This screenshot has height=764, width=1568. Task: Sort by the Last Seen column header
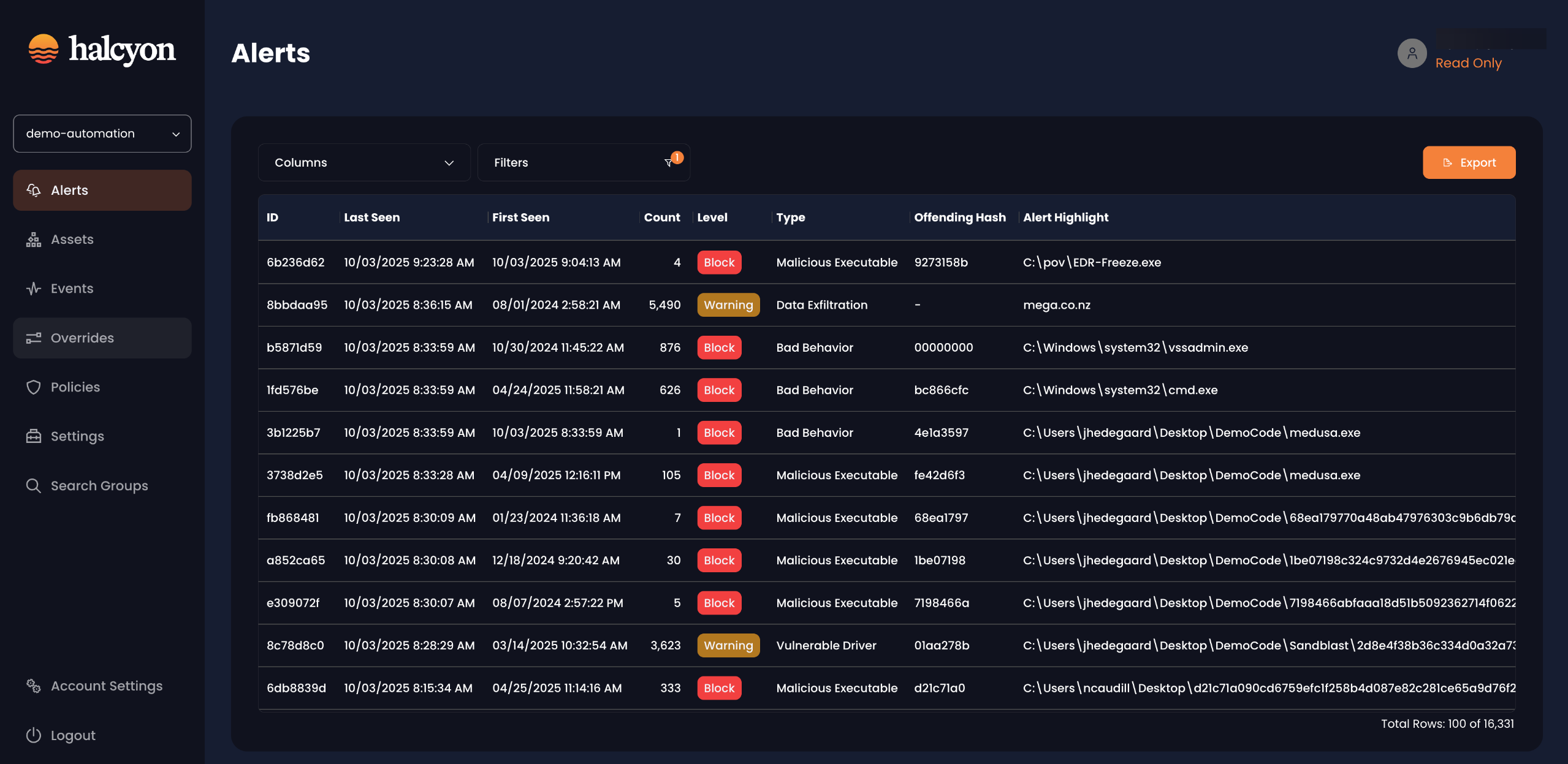tap(371, 217)
